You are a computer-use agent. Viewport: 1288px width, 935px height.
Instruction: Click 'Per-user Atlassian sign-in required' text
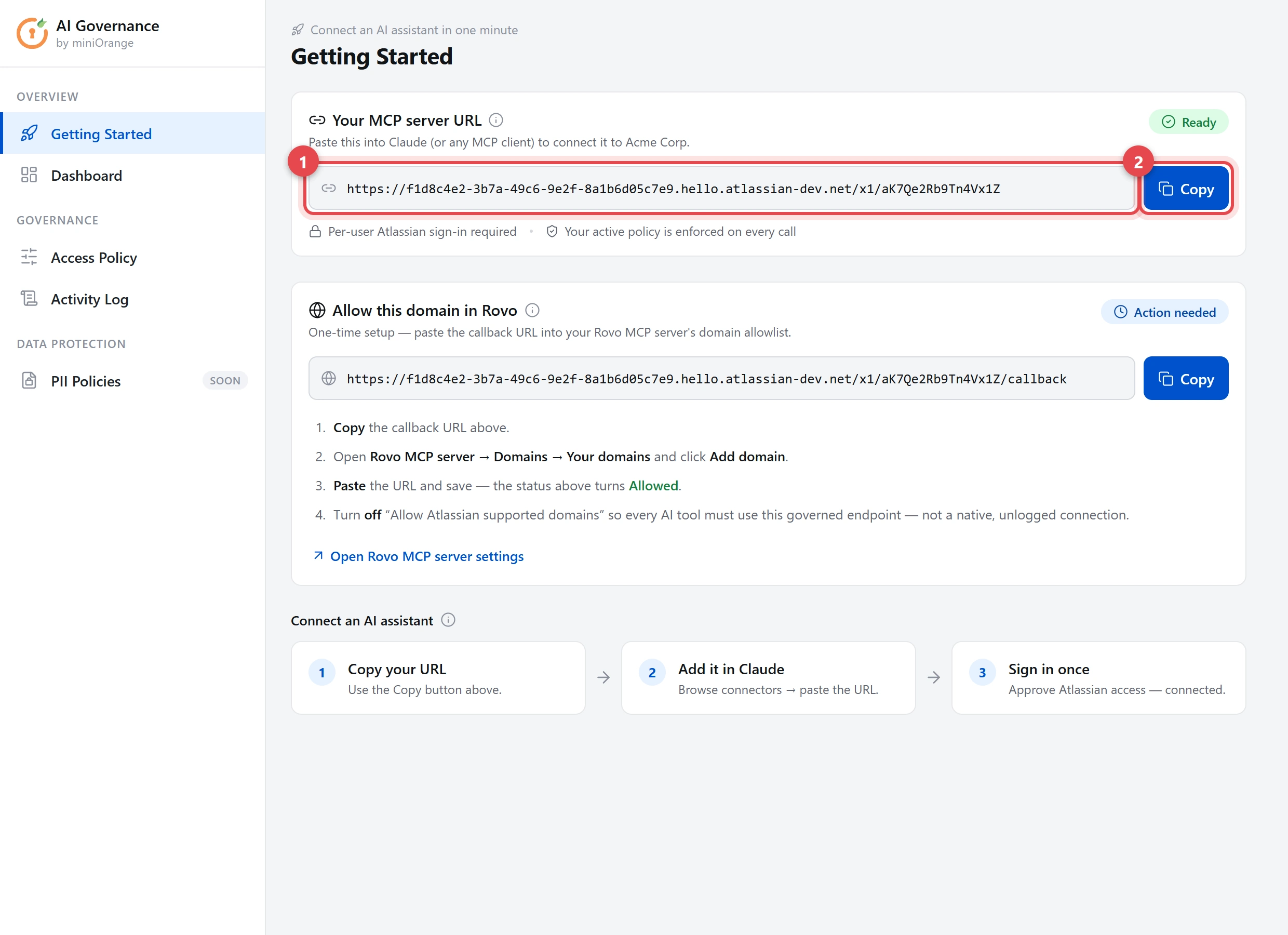422,231
